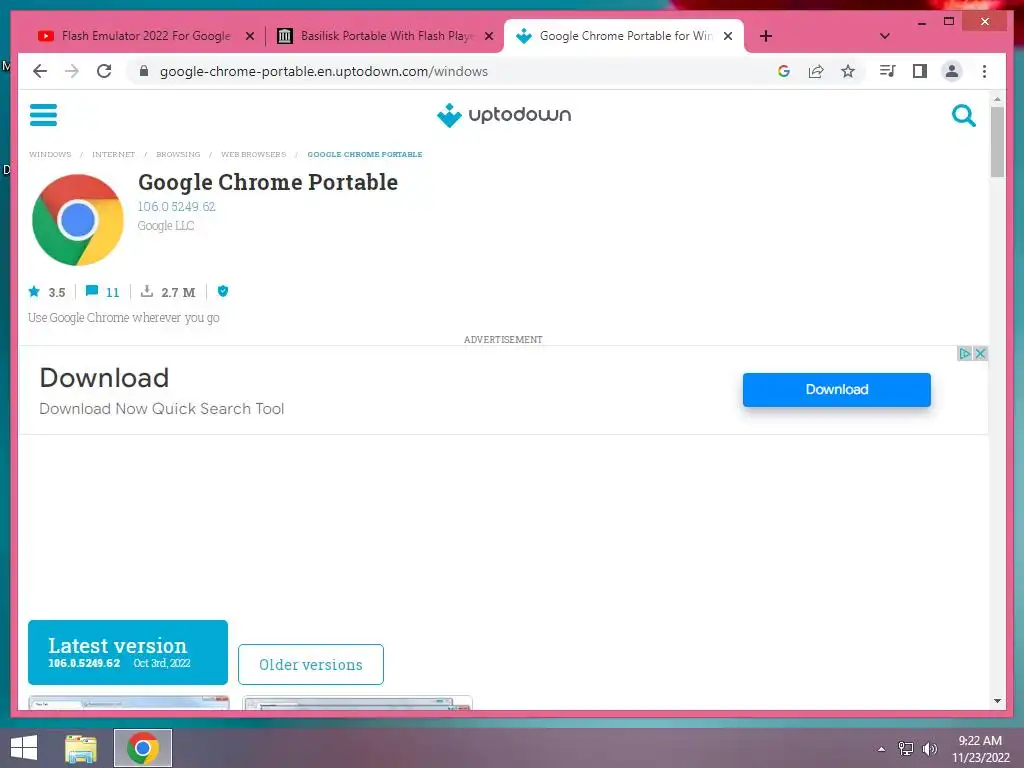Click the first screenshot thumbnail
Image resolution: width=1024 pixels, height=768 pixels.
click(x=129, y=703)
